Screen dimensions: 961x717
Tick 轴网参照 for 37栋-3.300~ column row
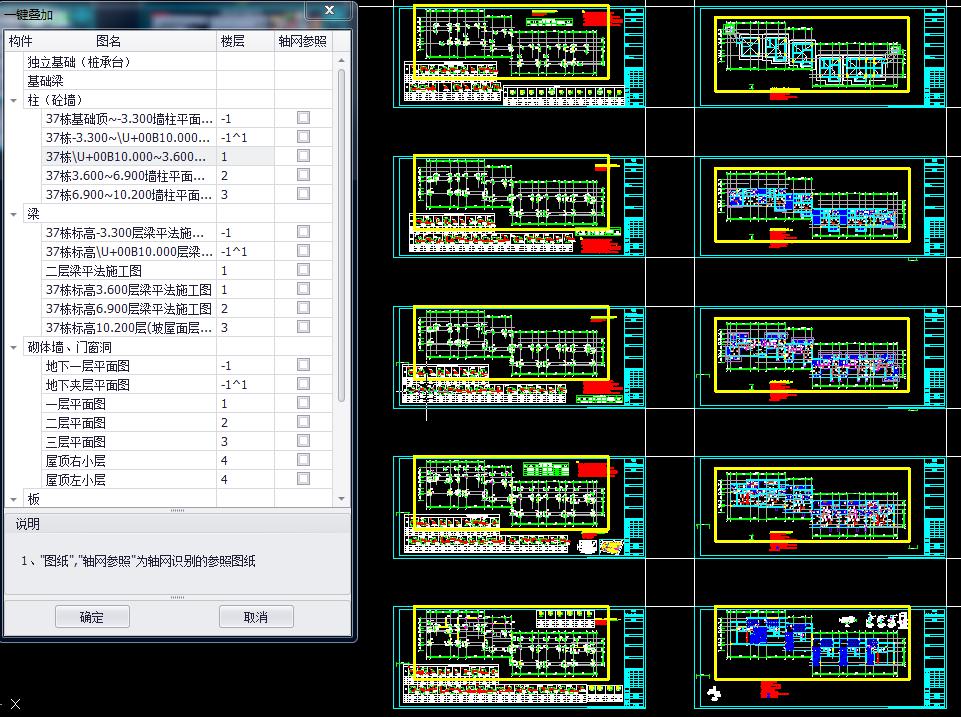click(x=303, y=137)
